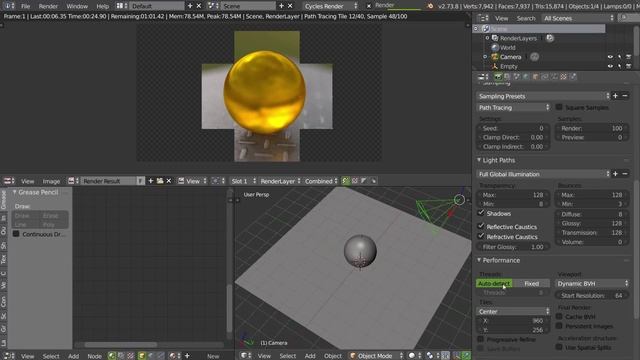Add a sampling preset with plus button
640x360 pixels.
(616, 96)
